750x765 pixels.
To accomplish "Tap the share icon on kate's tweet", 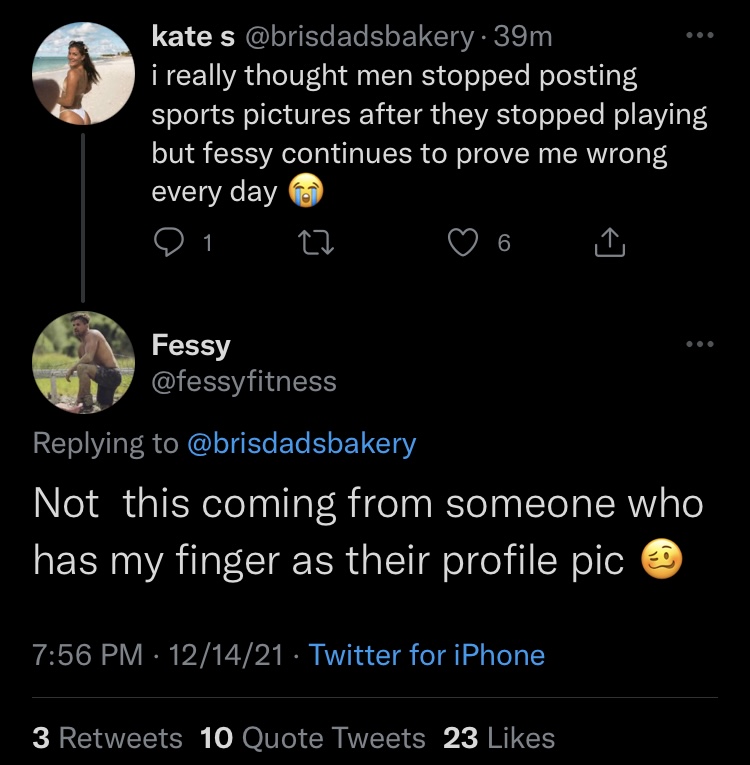I will point(609,242).
